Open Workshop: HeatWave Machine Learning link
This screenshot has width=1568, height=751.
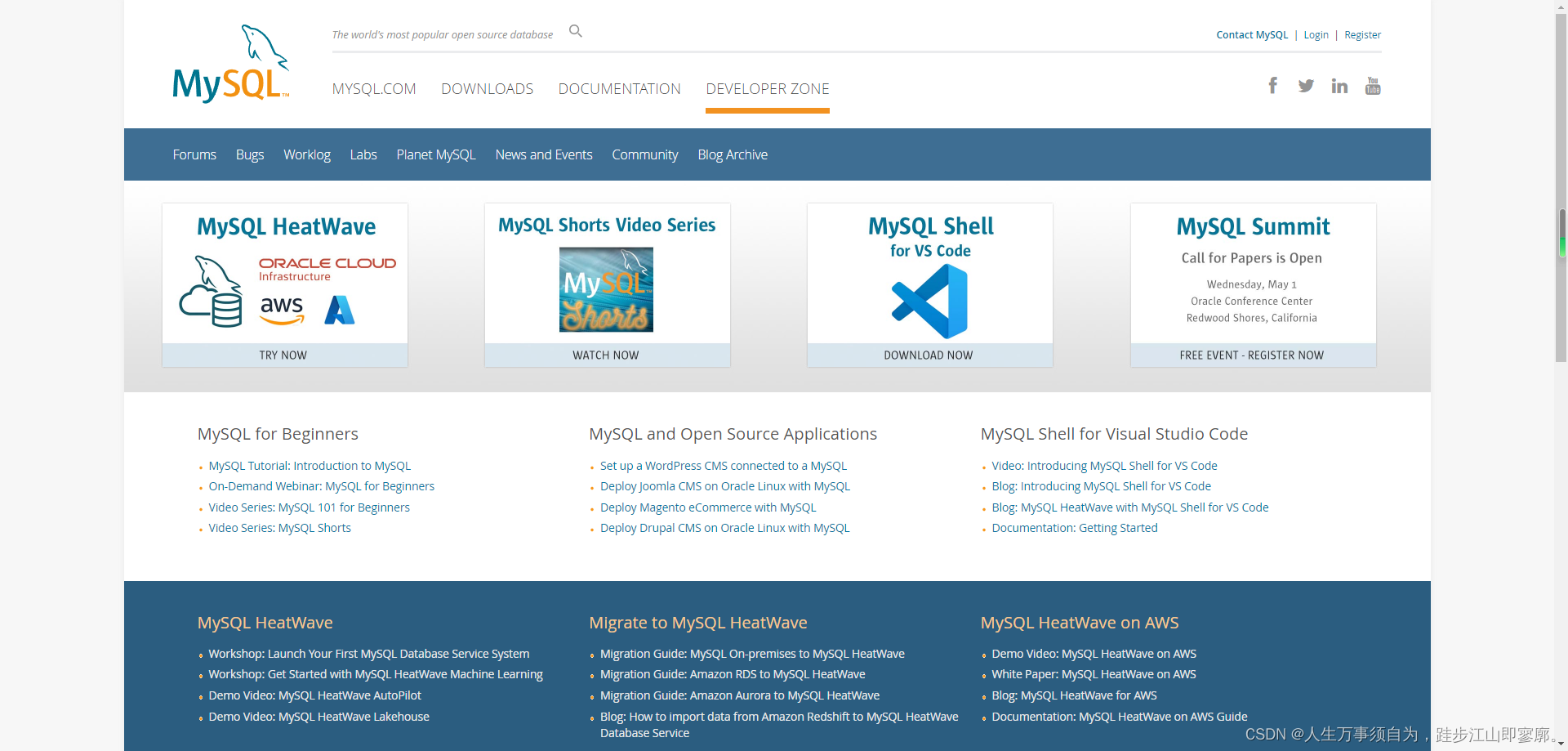point(376,674)
